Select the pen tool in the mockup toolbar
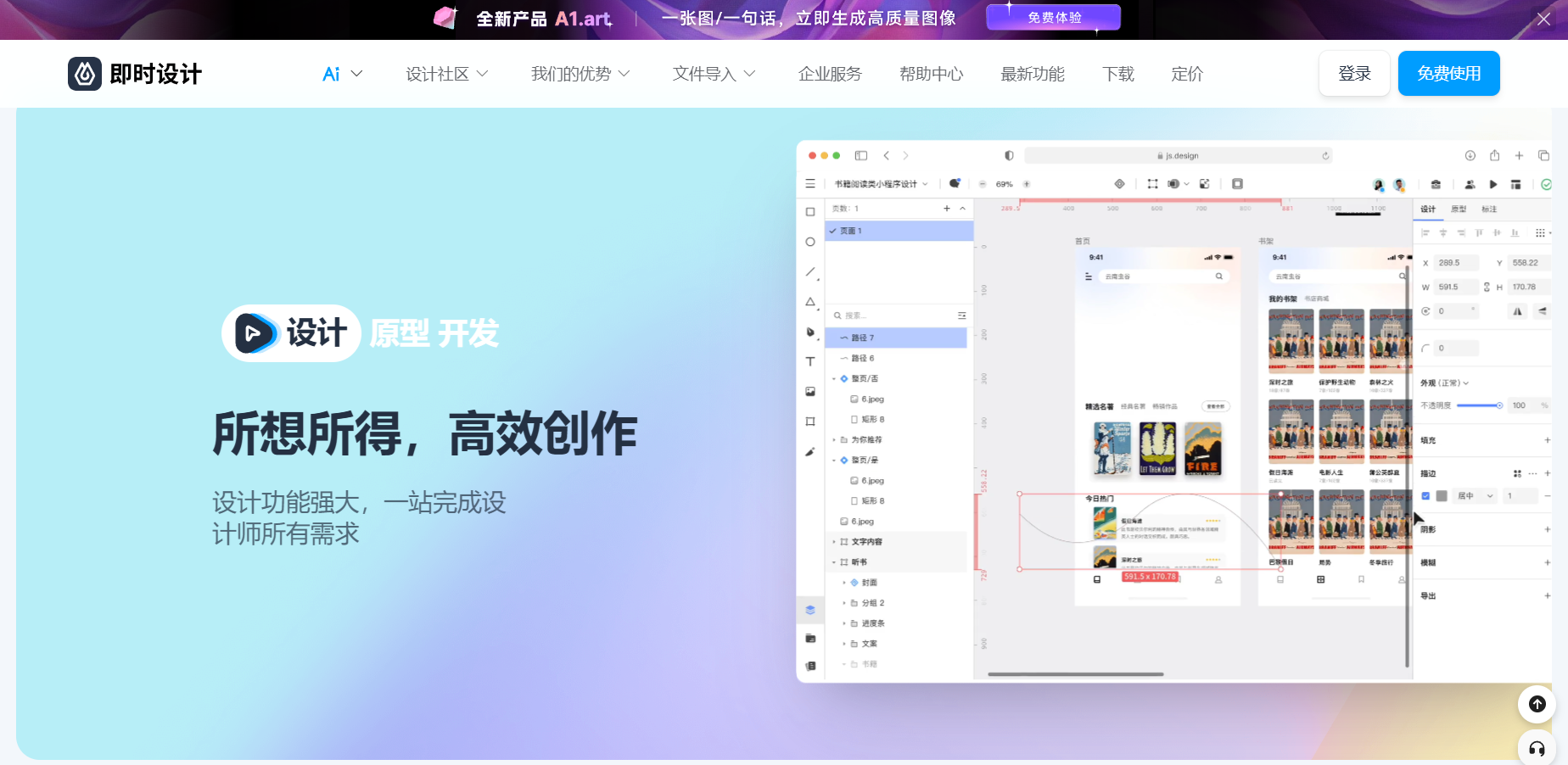Viewport: 1568px width, 765px height. [810, 332]
